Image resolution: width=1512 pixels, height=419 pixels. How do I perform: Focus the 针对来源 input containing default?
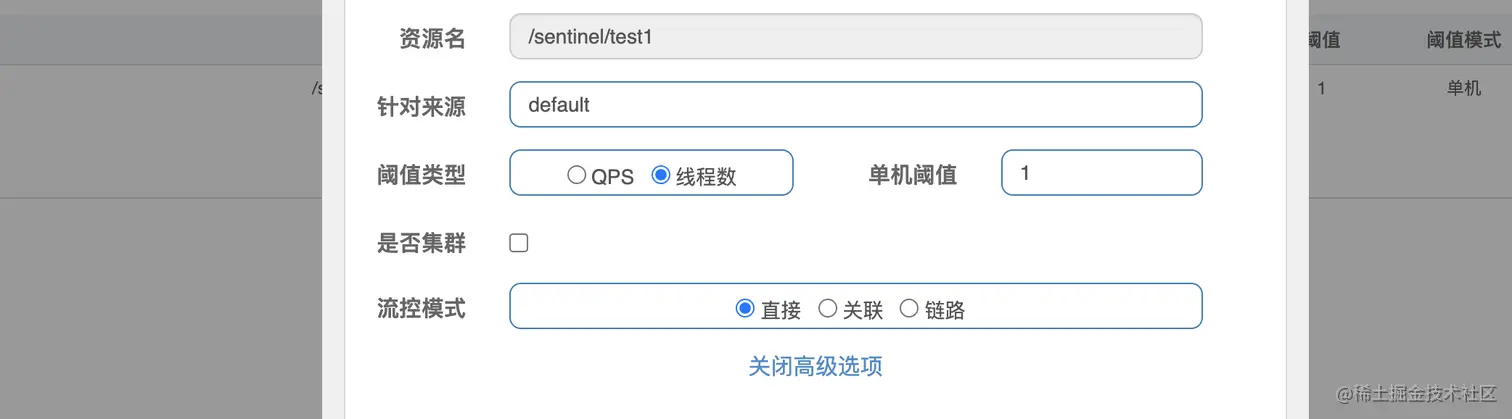click(x=855, y=104)
